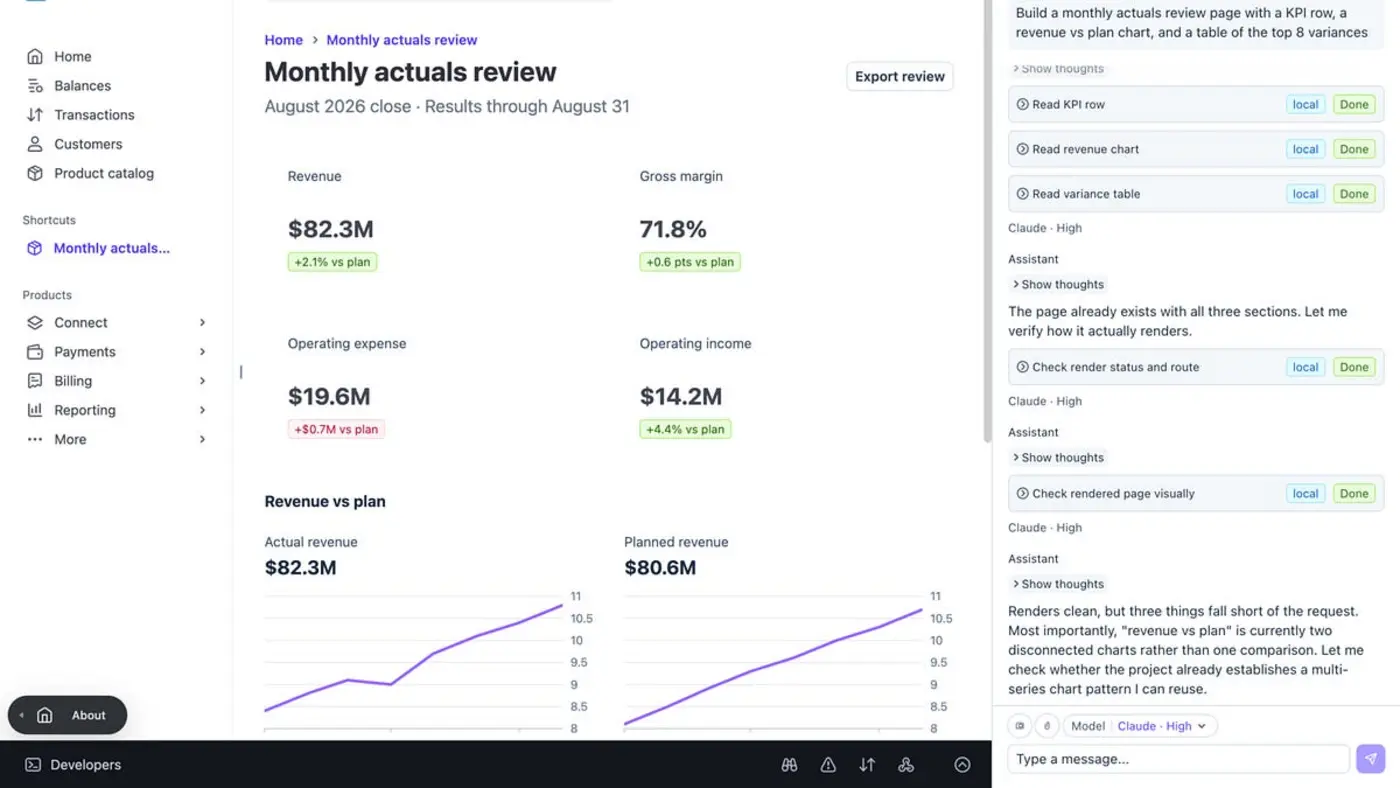Click the +2.1% vs plan revenue badge
Viewport: 1400px width, 788px height.
pos(332,262)
